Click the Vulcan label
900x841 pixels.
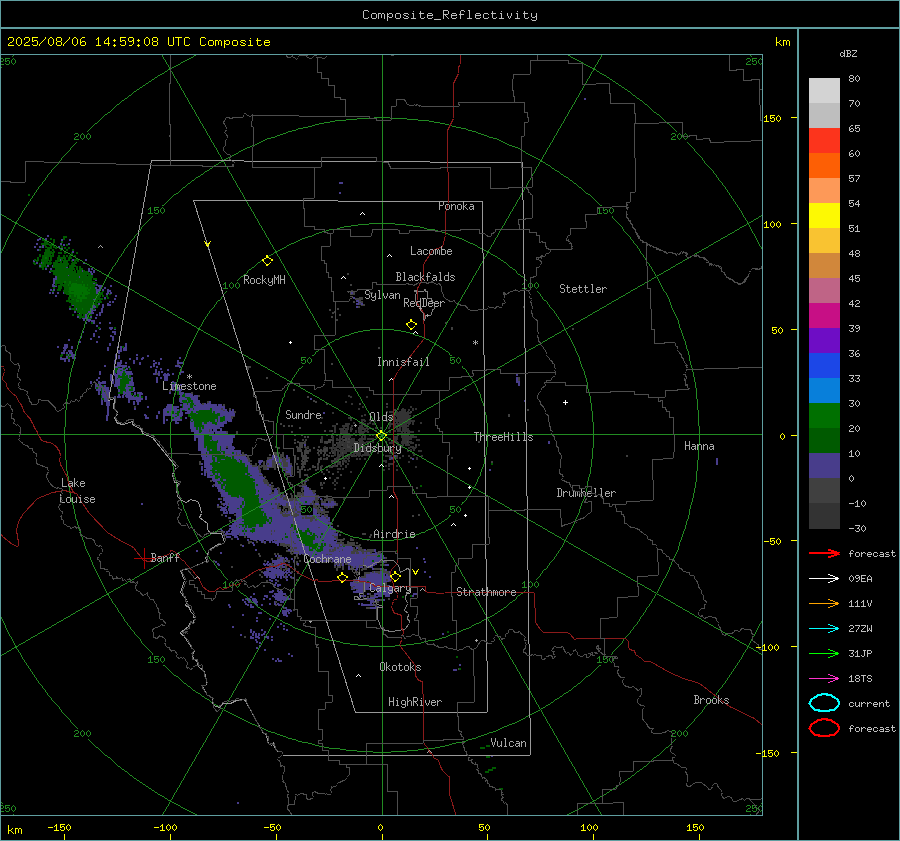[x=509, y=743]
